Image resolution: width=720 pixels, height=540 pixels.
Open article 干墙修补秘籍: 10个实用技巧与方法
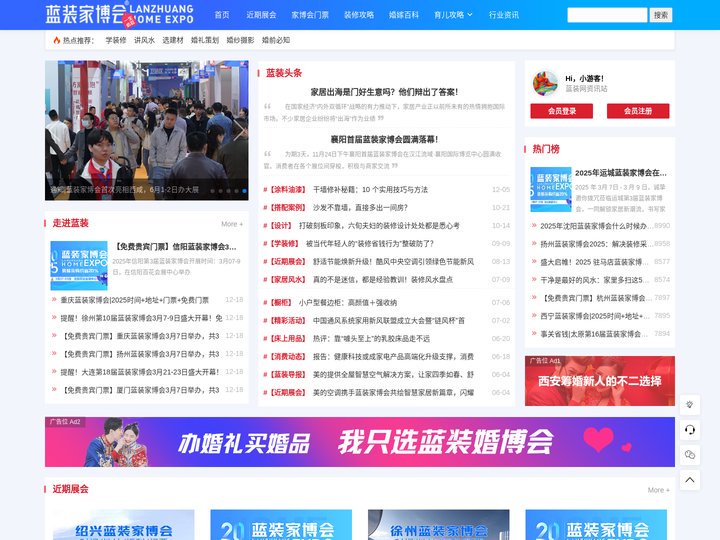click(x=370, y=190)
